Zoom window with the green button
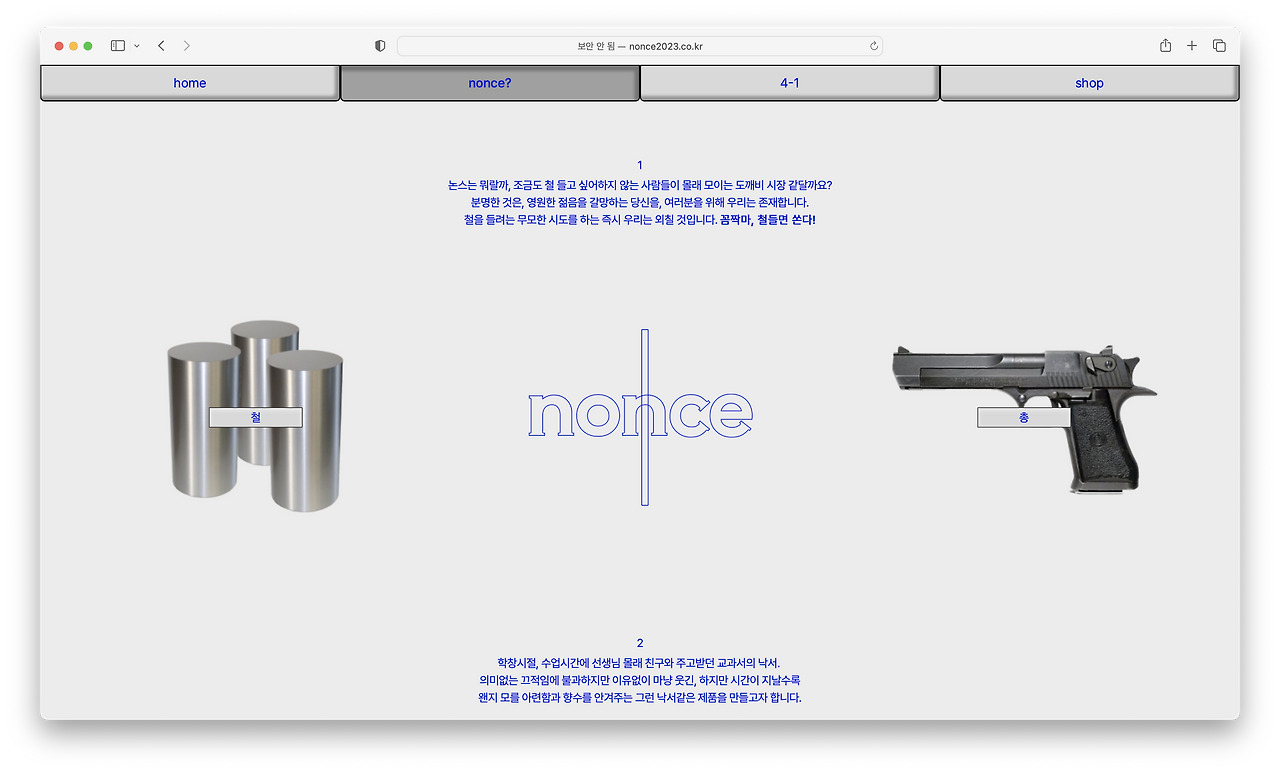This screenshot has height=773, width=1280. 88,46
